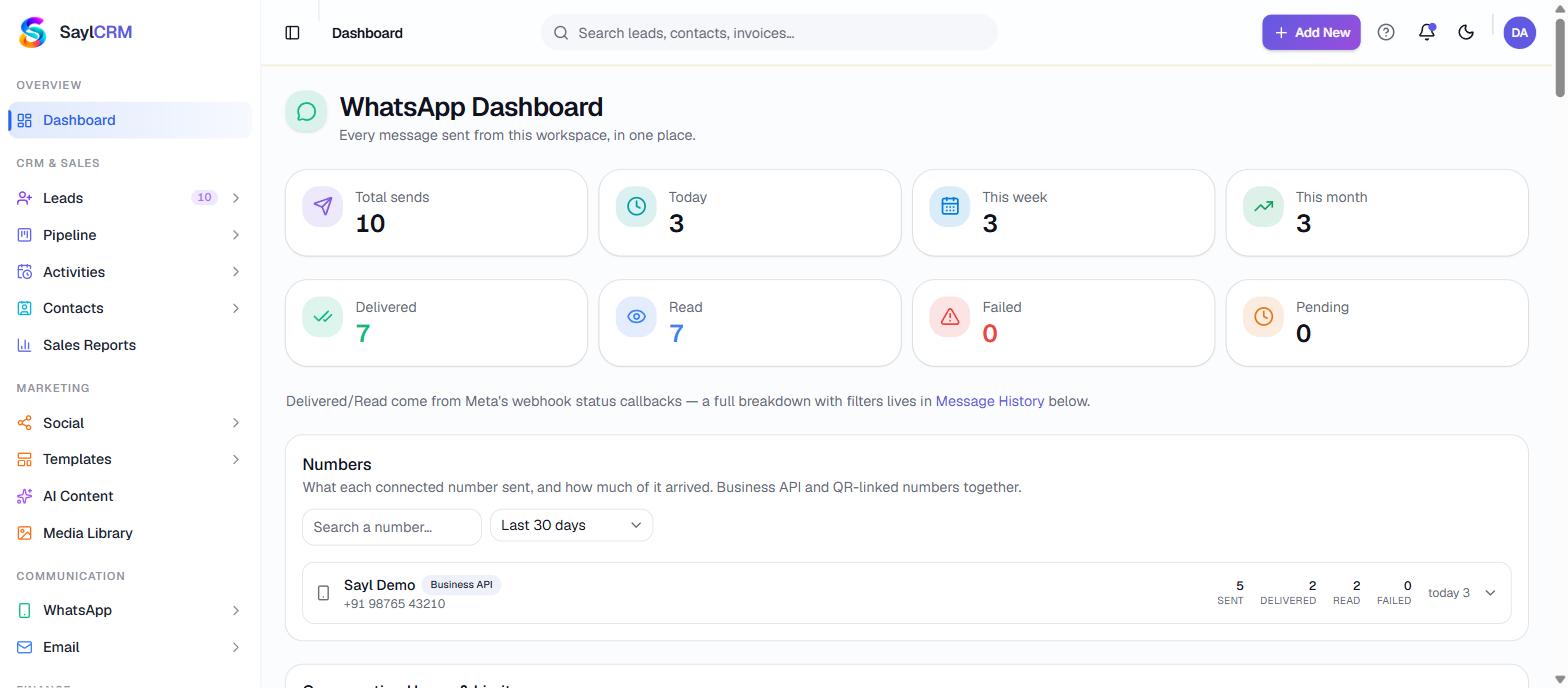This screenshot has width=1568, height=688.
Task: Focus the search leads, contacts, invoices field
Action: click(x=769, y=32)
